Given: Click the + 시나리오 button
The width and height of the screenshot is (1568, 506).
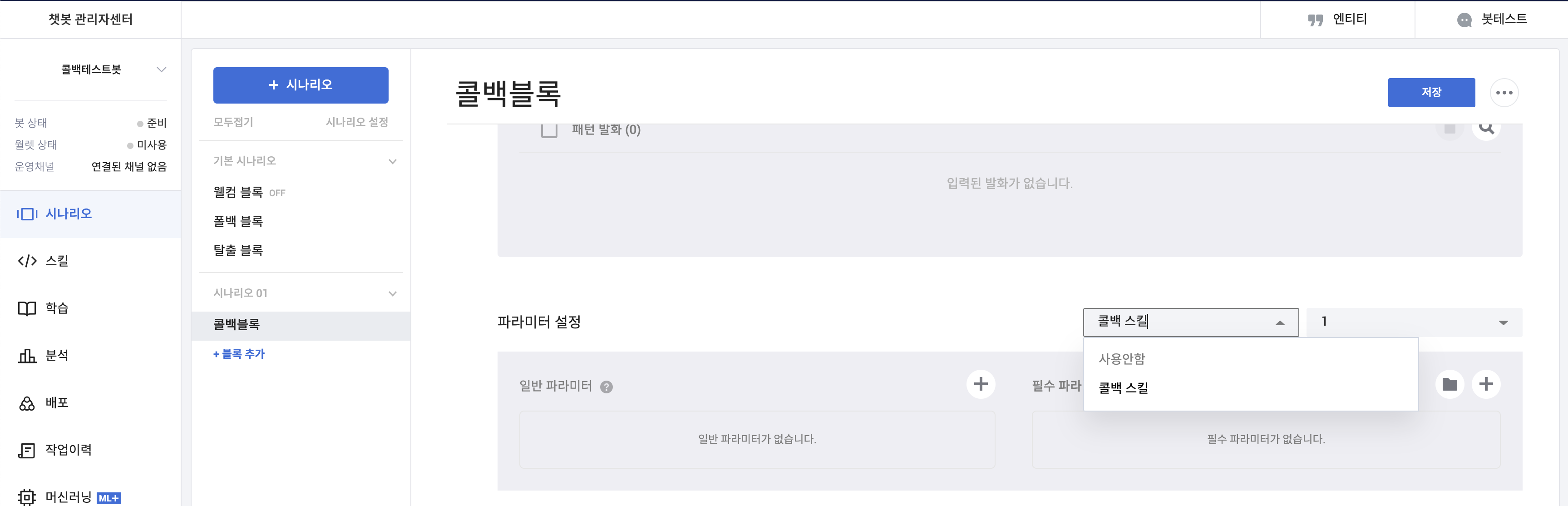Looking at the screenshot, I should coord(301,85).
